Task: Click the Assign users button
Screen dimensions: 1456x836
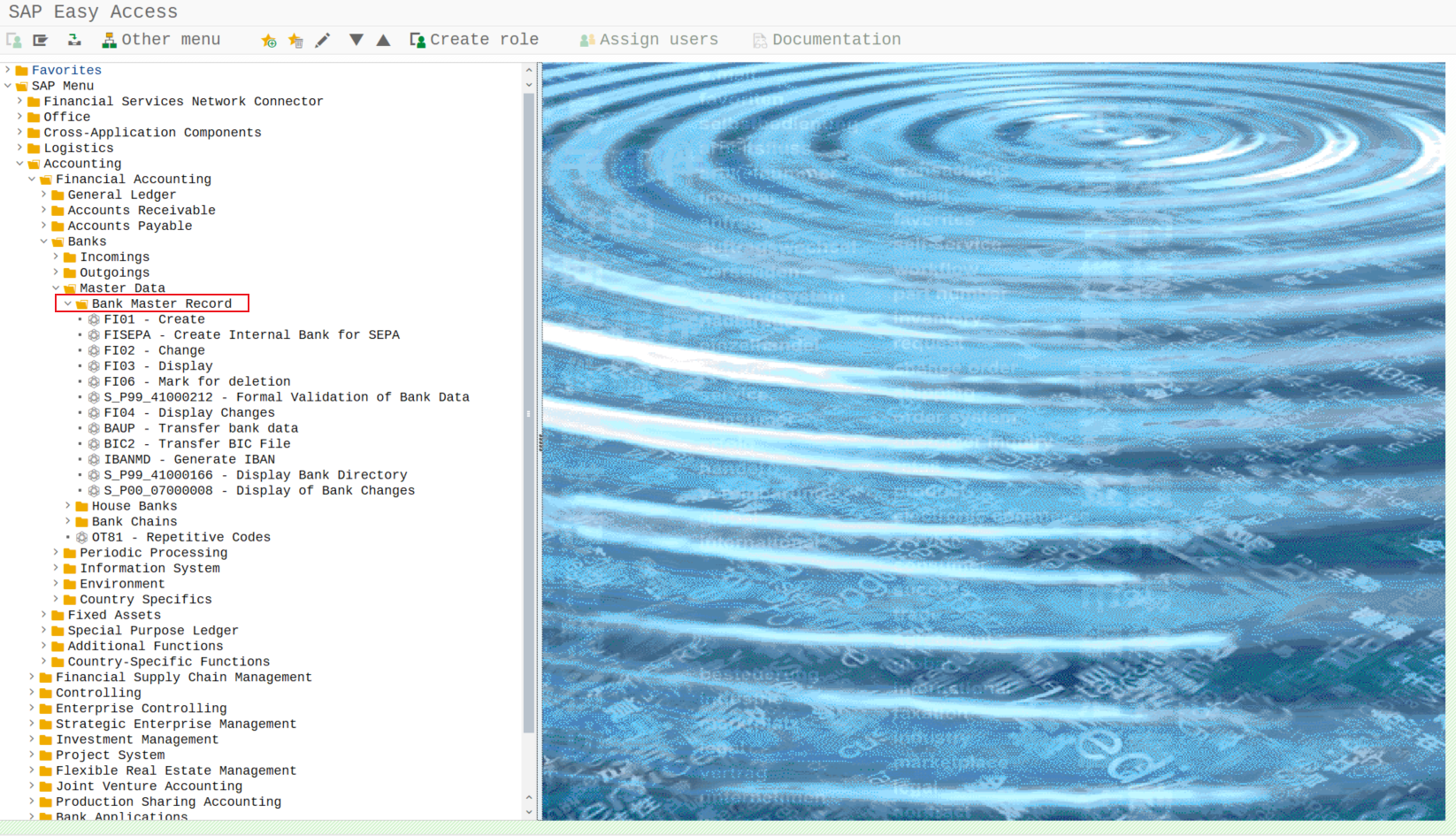Action: 649,40
